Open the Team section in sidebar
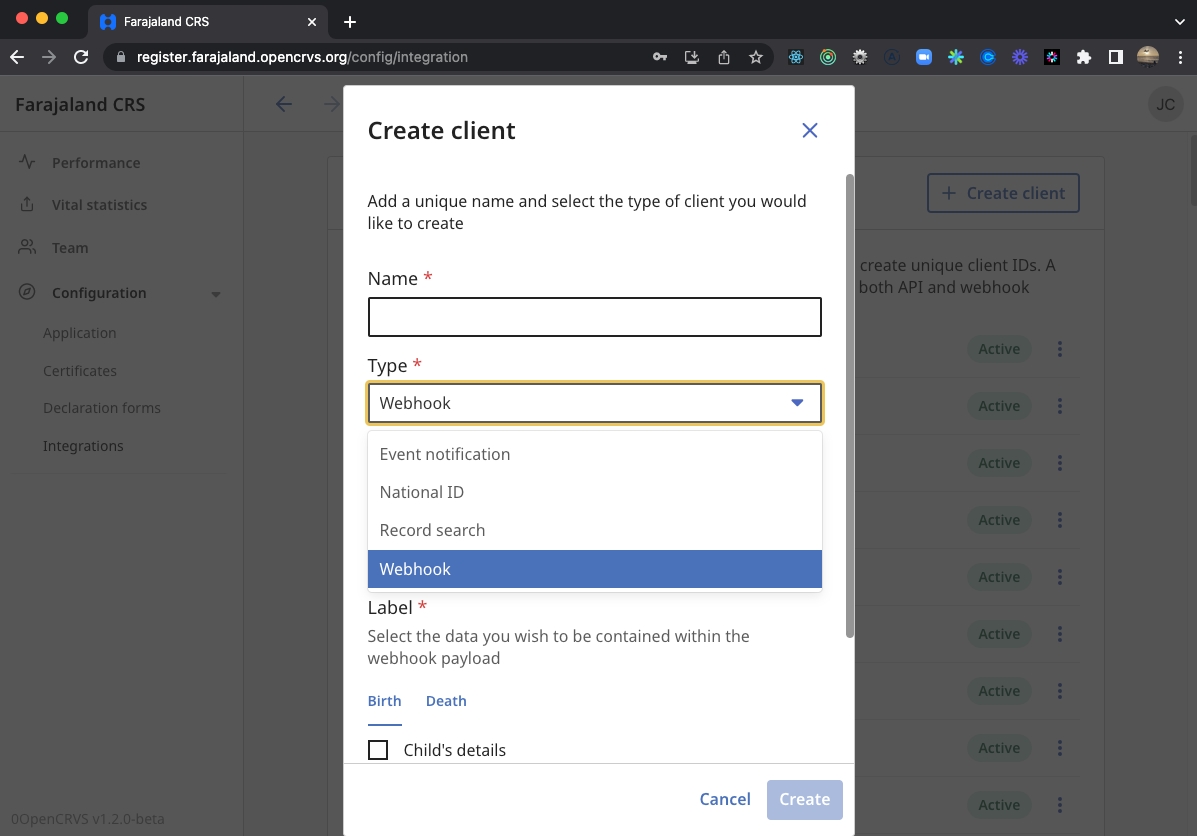This screenshot has height=836, width=1197. (x=70, y=248)
